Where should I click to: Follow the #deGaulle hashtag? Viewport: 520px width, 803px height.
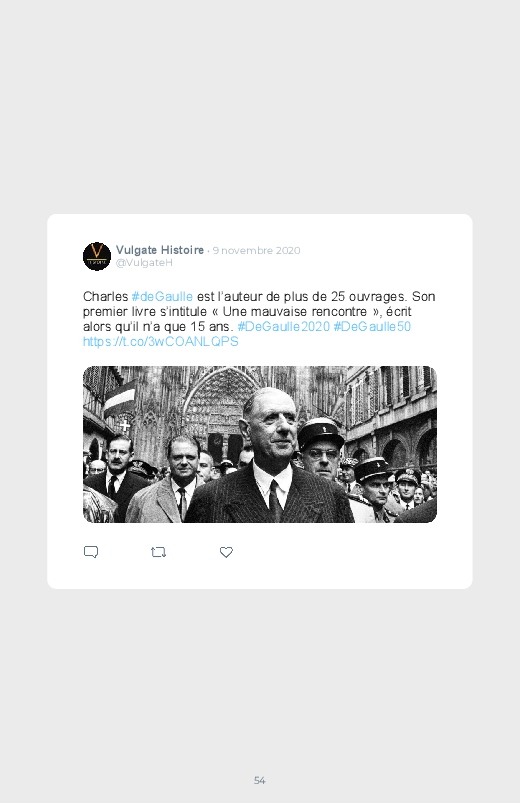[162, 297]
